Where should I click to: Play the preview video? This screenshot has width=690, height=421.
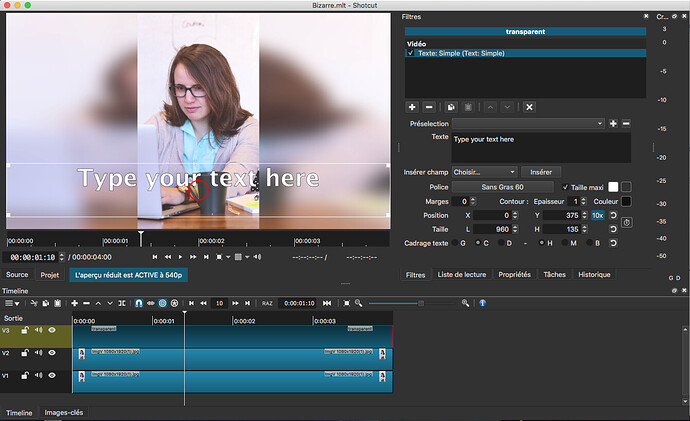click(180, 257)
